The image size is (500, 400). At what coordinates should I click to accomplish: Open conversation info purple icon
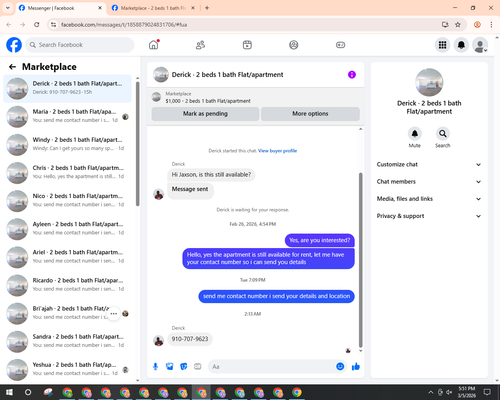point(352,75)
